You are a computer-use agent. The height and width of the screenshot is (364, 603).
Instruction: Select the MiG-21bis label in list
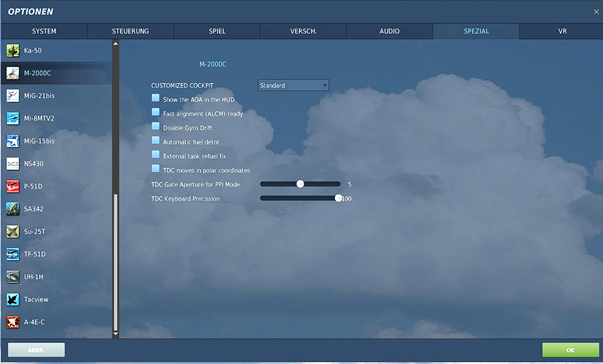click(39, 96)
